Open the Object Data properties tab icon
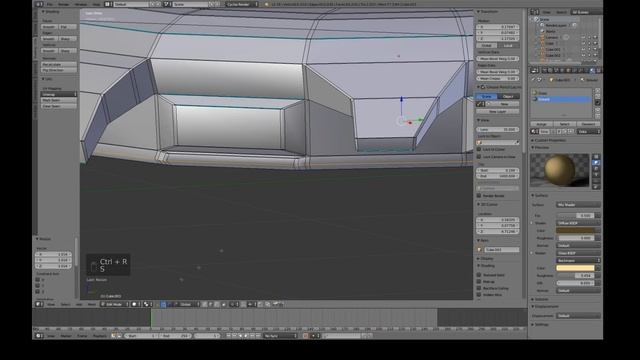 point(586,71)
